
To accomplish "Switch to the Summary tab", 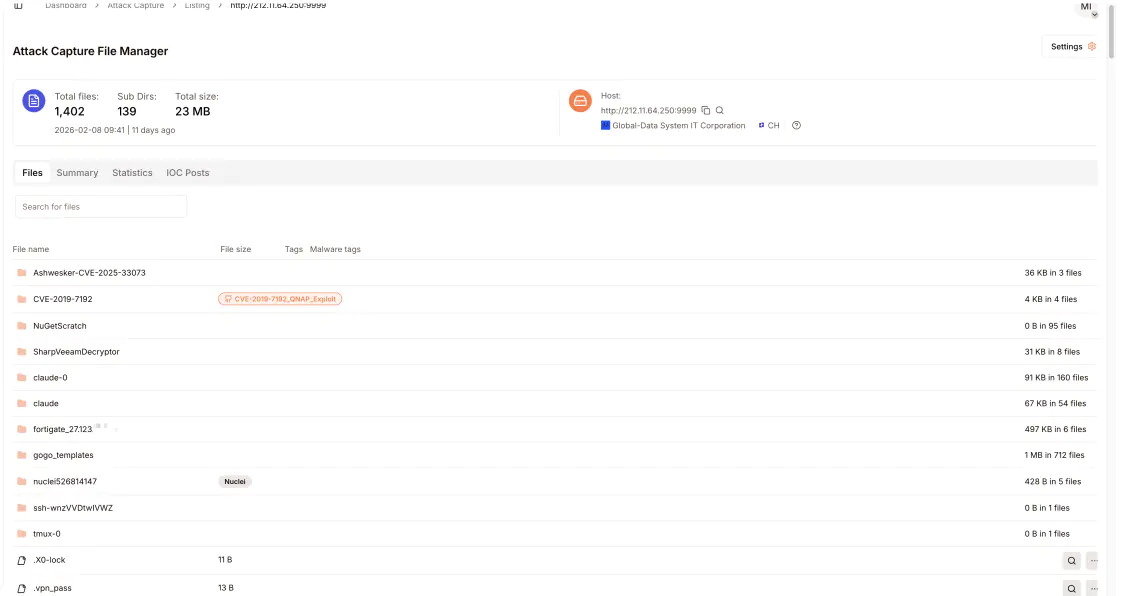I will pyautogui.click(x=77, y=173).
